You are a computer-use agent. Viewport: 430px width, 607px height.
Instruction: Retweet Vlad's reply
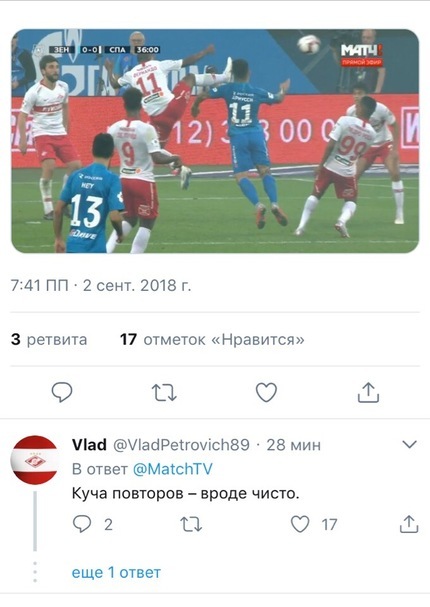191,525
